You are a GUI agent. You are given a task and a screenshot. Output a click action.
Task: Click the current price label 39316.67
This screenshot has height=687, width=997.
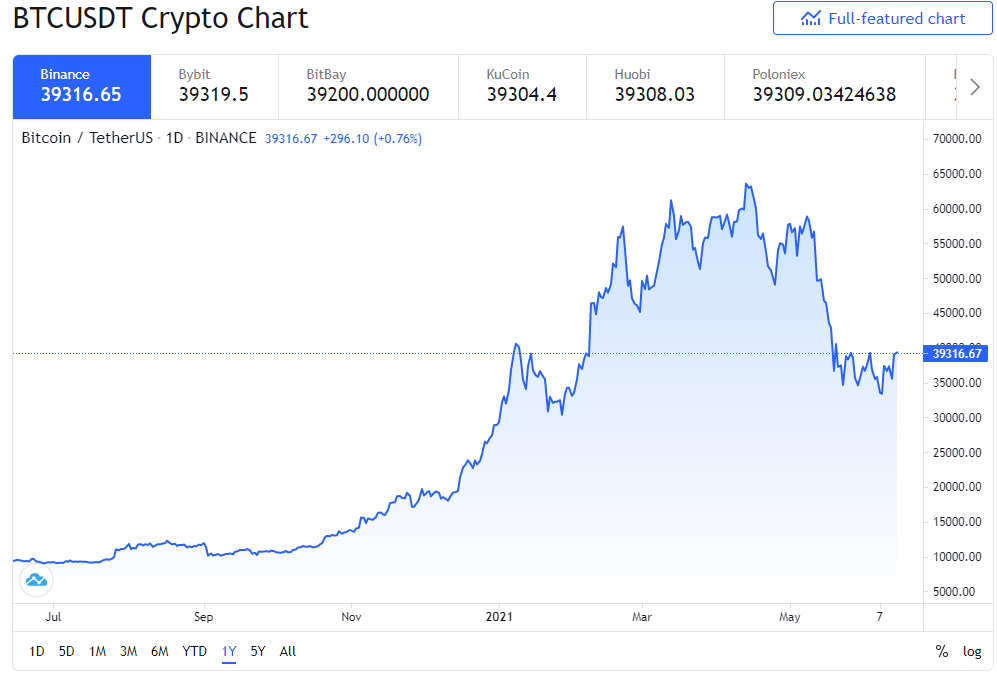coord(956,354)
